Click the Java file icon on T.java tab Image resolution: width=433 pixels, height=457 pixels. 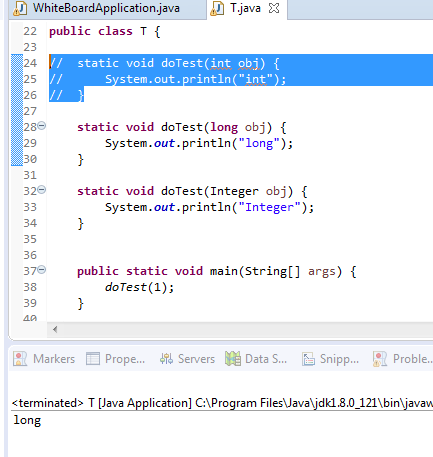pos(217,8)
